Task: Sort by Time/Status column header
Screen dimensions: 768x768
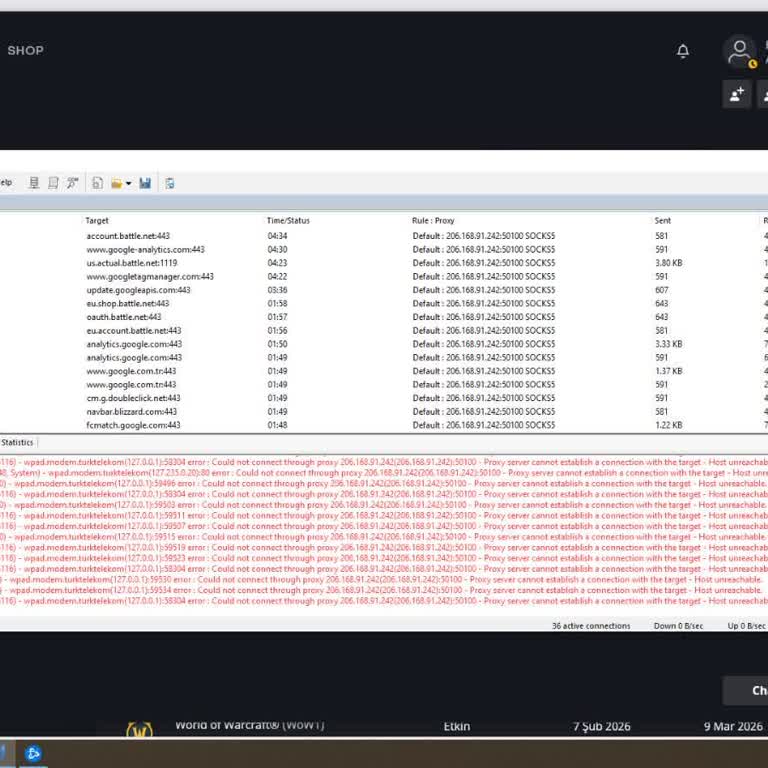Action: tap(287, 220)
